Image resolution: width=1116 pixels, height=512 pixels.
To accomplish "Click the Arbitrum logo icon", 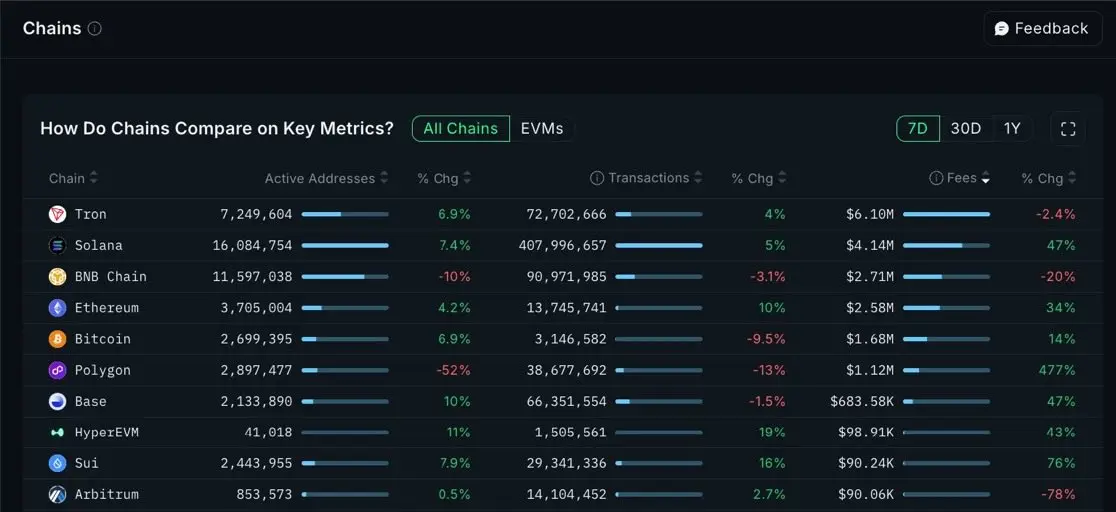I will click(57, 494).
